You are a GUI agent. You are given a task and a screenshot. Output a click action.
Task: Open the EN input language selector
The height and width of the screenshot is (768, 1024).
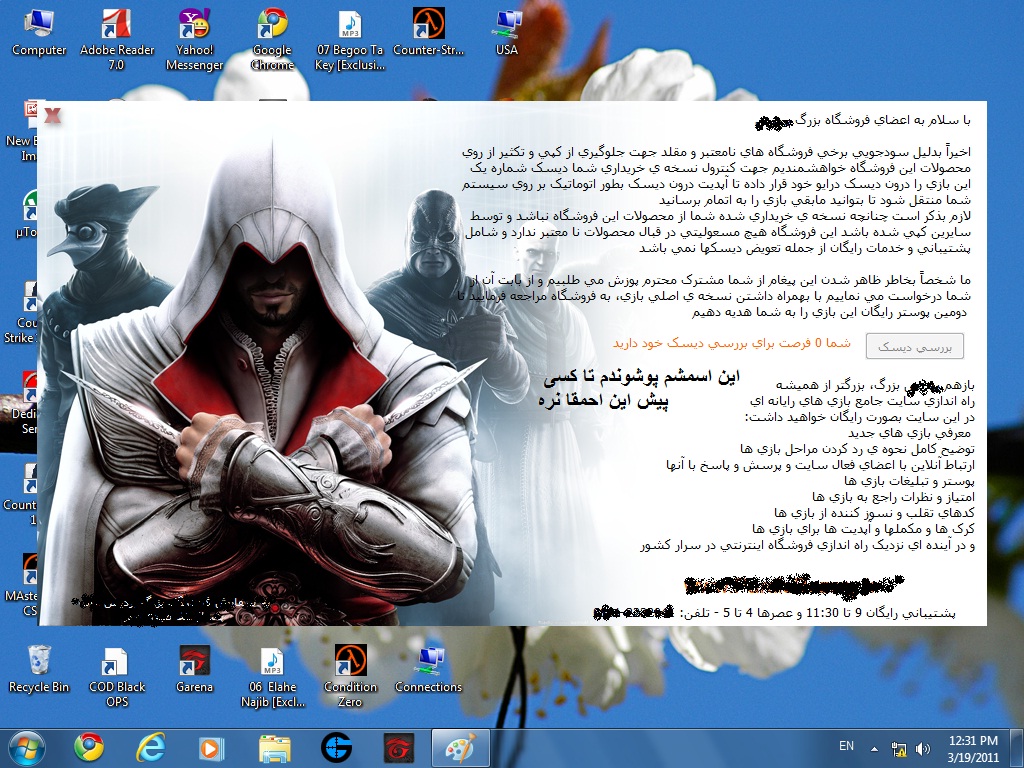[x=846, y=746]
